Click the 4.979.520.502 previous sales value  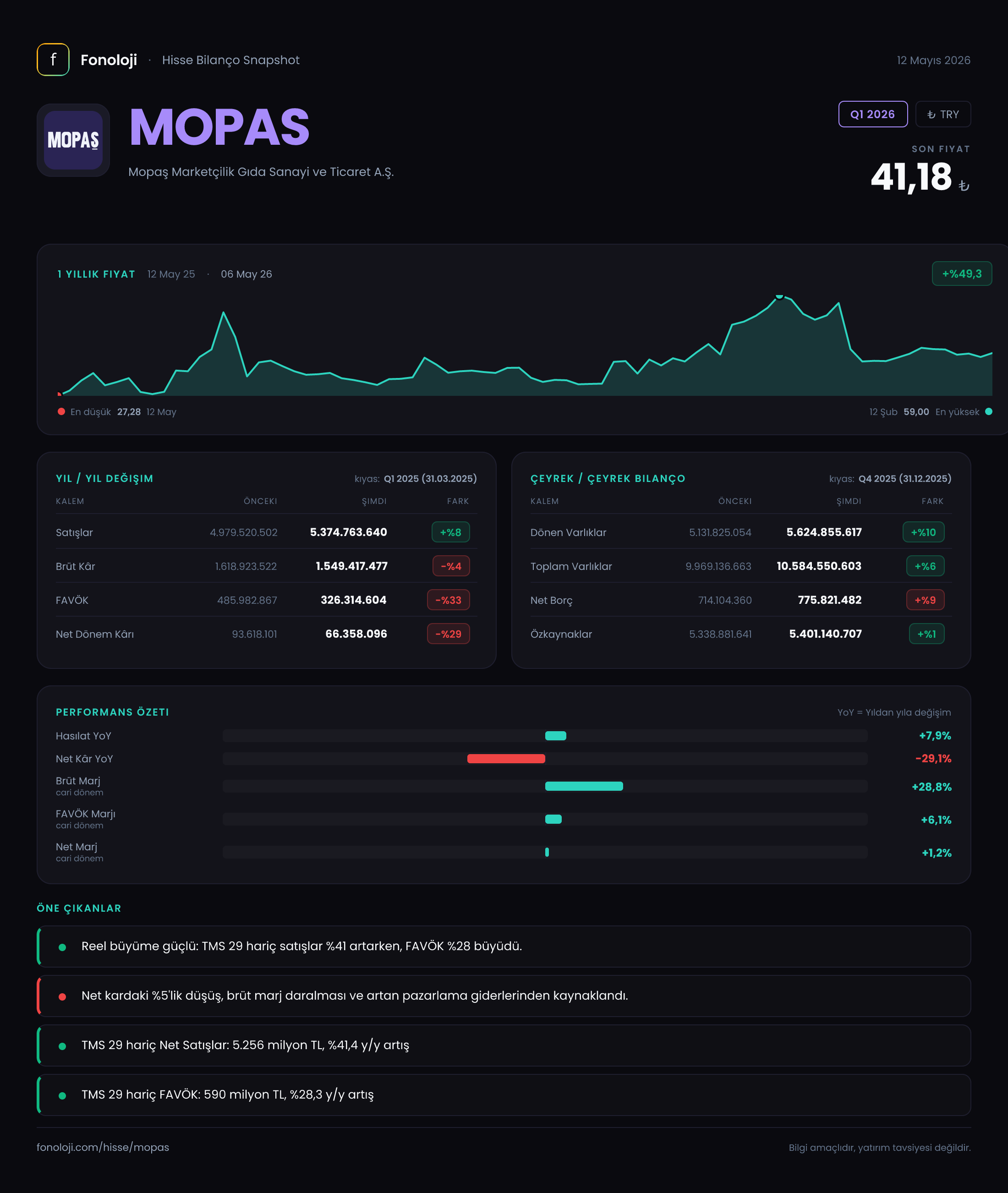[x=243, y=532]
